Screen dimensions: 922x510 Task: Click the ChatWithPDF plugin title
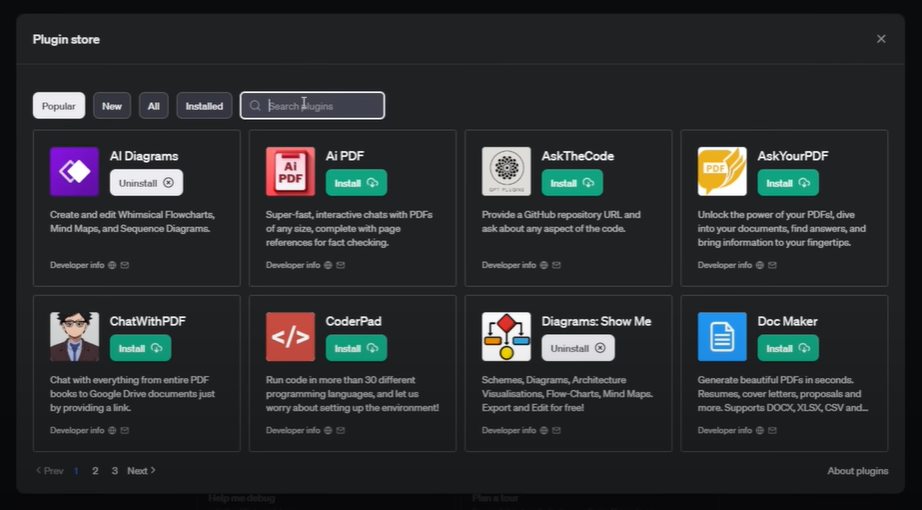[148, 321]
